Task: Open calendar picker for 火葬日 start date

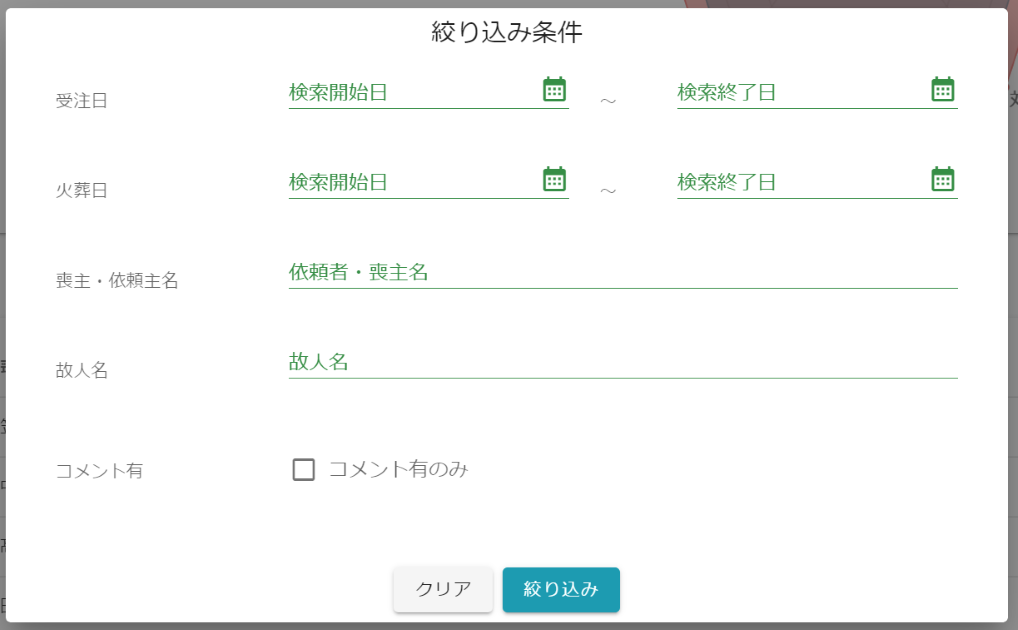Action: (554, 180)
